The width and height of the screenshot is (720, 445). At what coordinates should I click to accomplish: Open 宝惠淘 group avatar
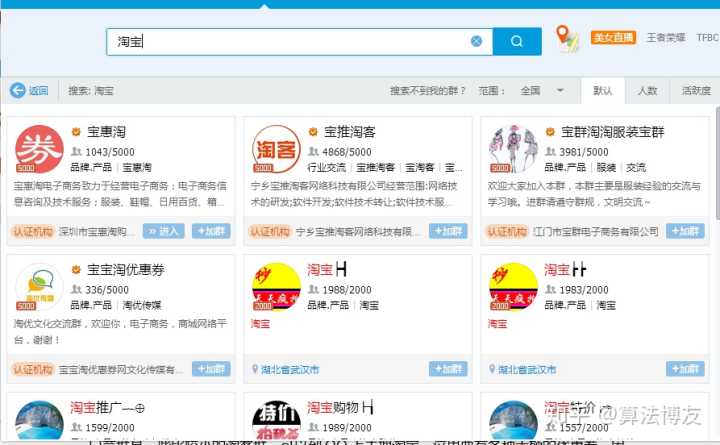(39, 150)
